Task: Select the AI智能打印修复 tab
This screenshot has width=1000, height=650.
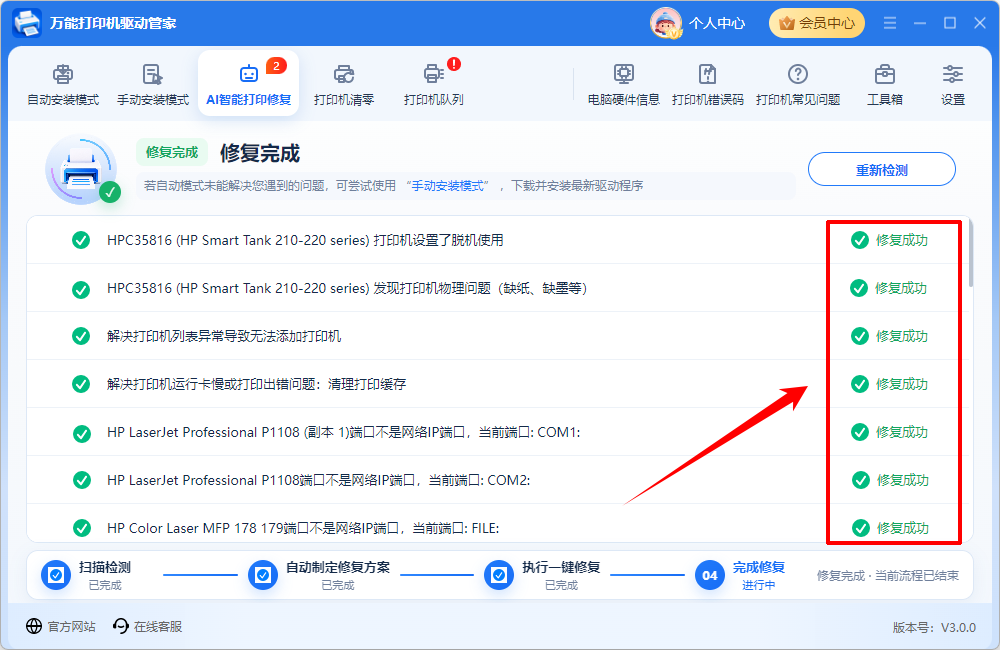Action: (x=249, y=84)
